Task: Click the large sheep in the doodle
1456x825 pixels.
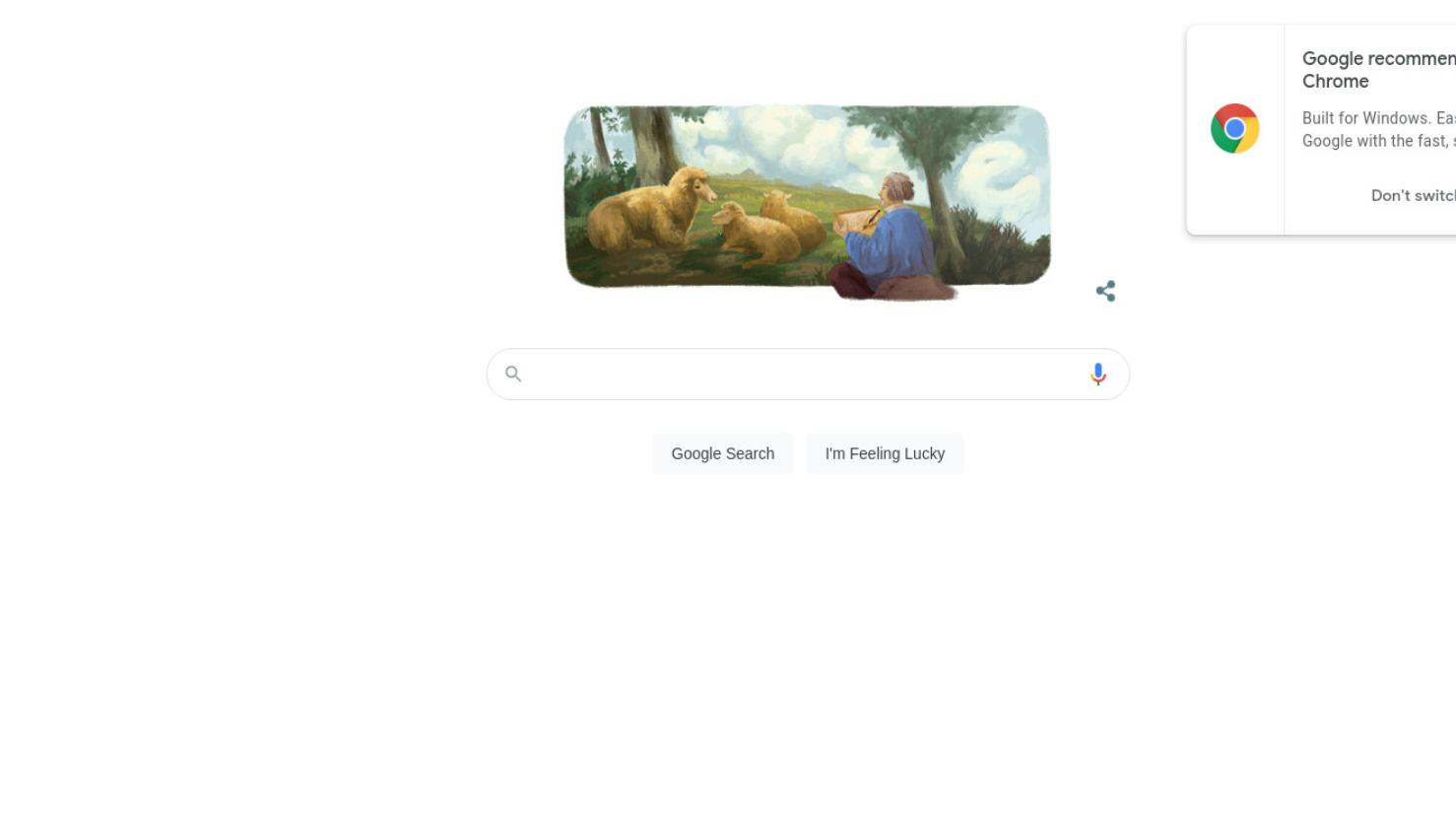Action: point(650,209)
